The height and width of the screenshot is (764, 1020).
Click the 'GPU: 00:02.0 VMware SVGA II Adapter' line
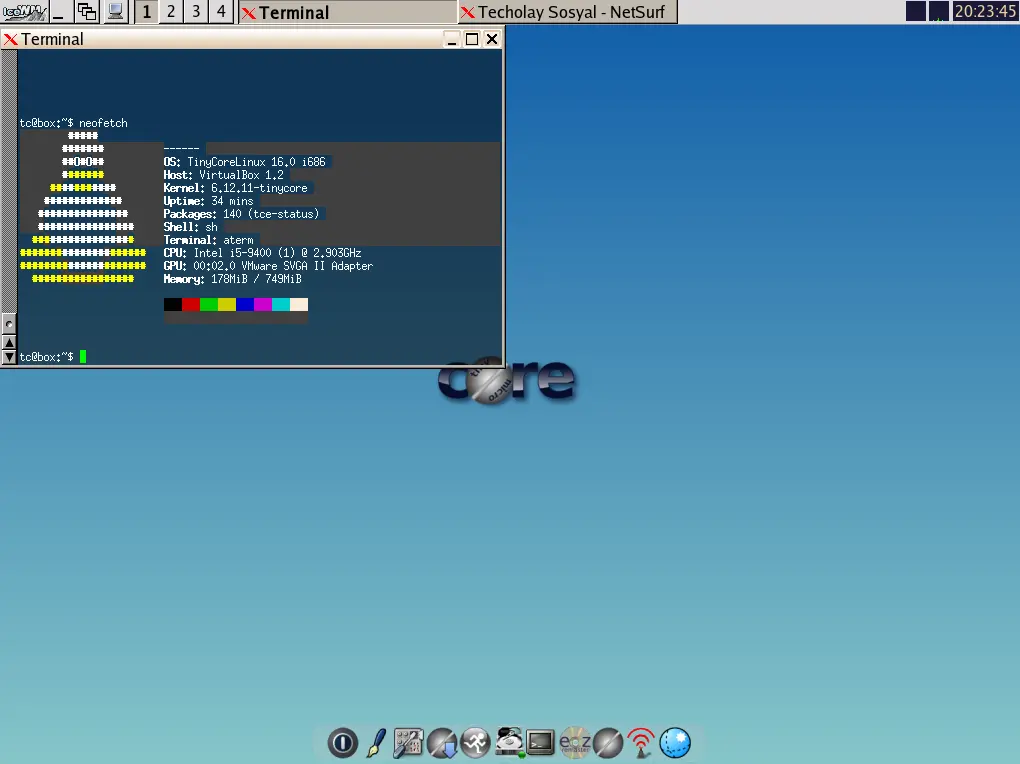pyautogui.click(x=268, y=266)
